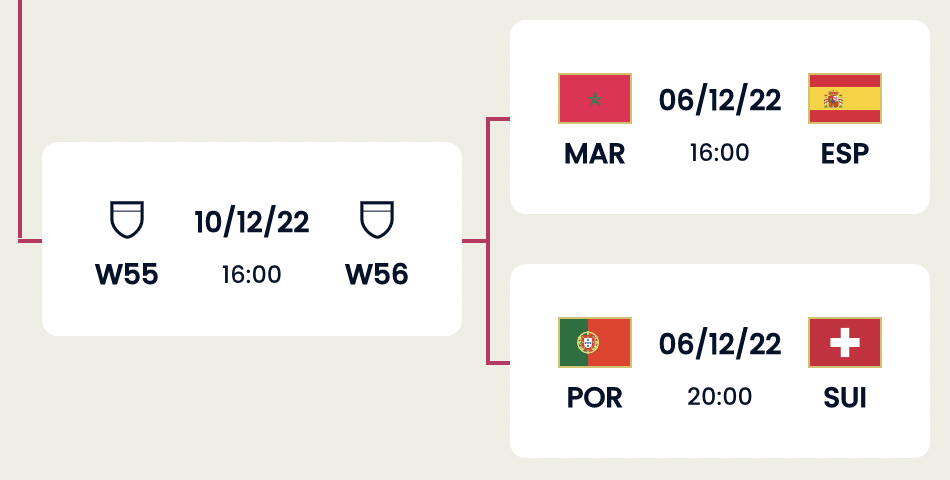Open the Morocco vs Spain match date
The width and height of the screenshot is (950, 480).
719,100
